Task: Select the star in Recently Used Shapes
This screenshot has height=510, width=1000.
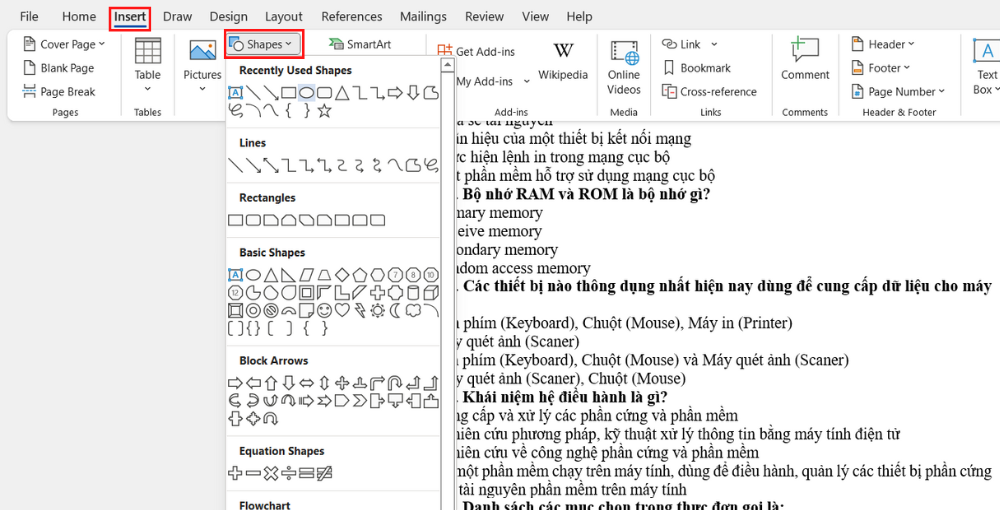Action: coord(325,111)
